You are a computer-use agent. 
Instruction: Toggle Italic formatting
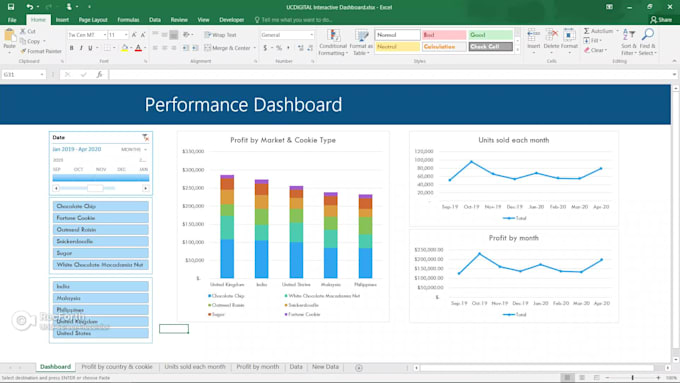pyautogui.click(x=81, y=48)
